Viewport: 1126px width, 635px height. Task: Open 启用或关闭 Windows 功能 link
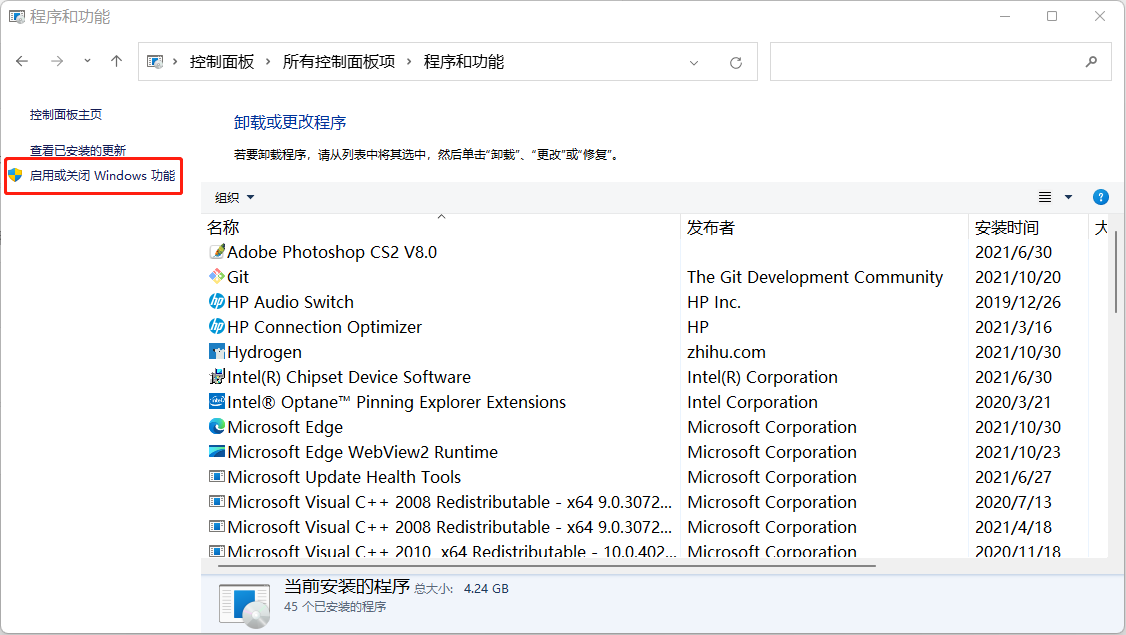point(102,175)
